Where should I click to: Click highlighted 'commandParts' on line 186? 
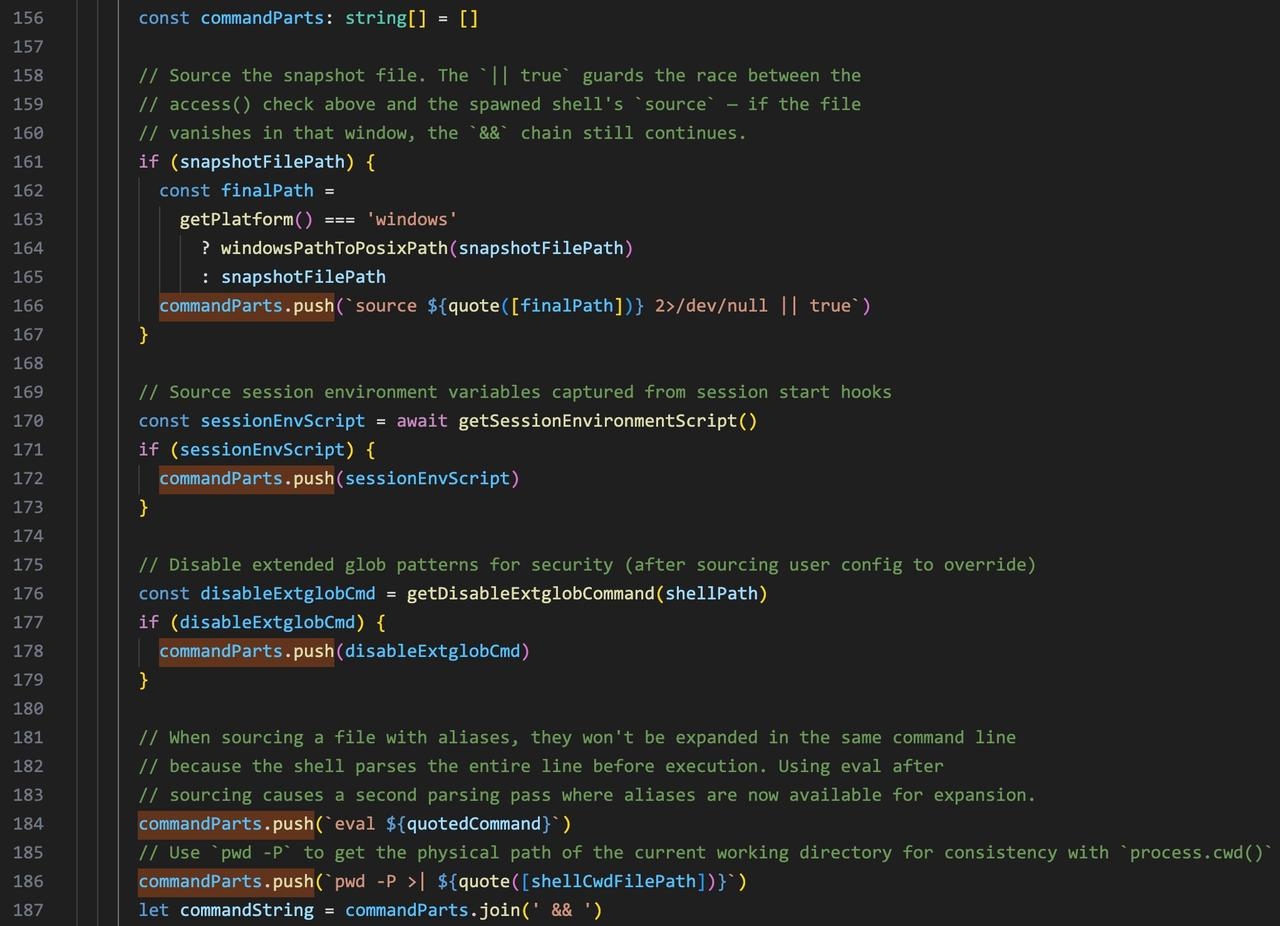[200, 882]
